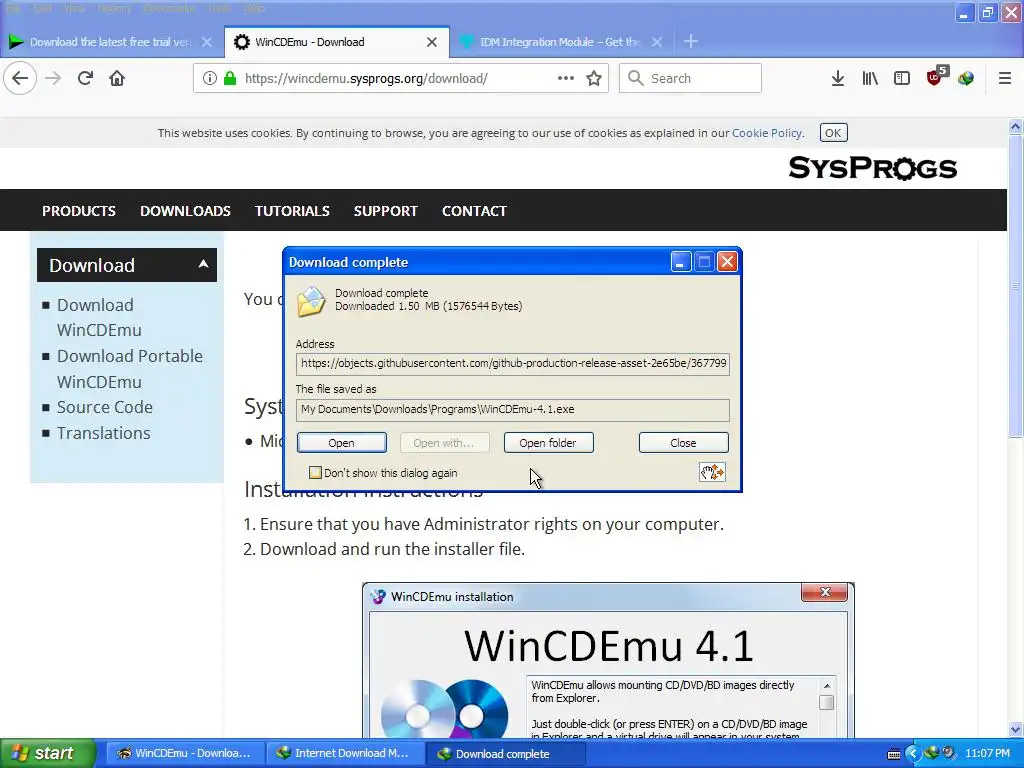Click the tray keyboard icon
Screen dimensions: 1024x768
click(x=894, y=754)
